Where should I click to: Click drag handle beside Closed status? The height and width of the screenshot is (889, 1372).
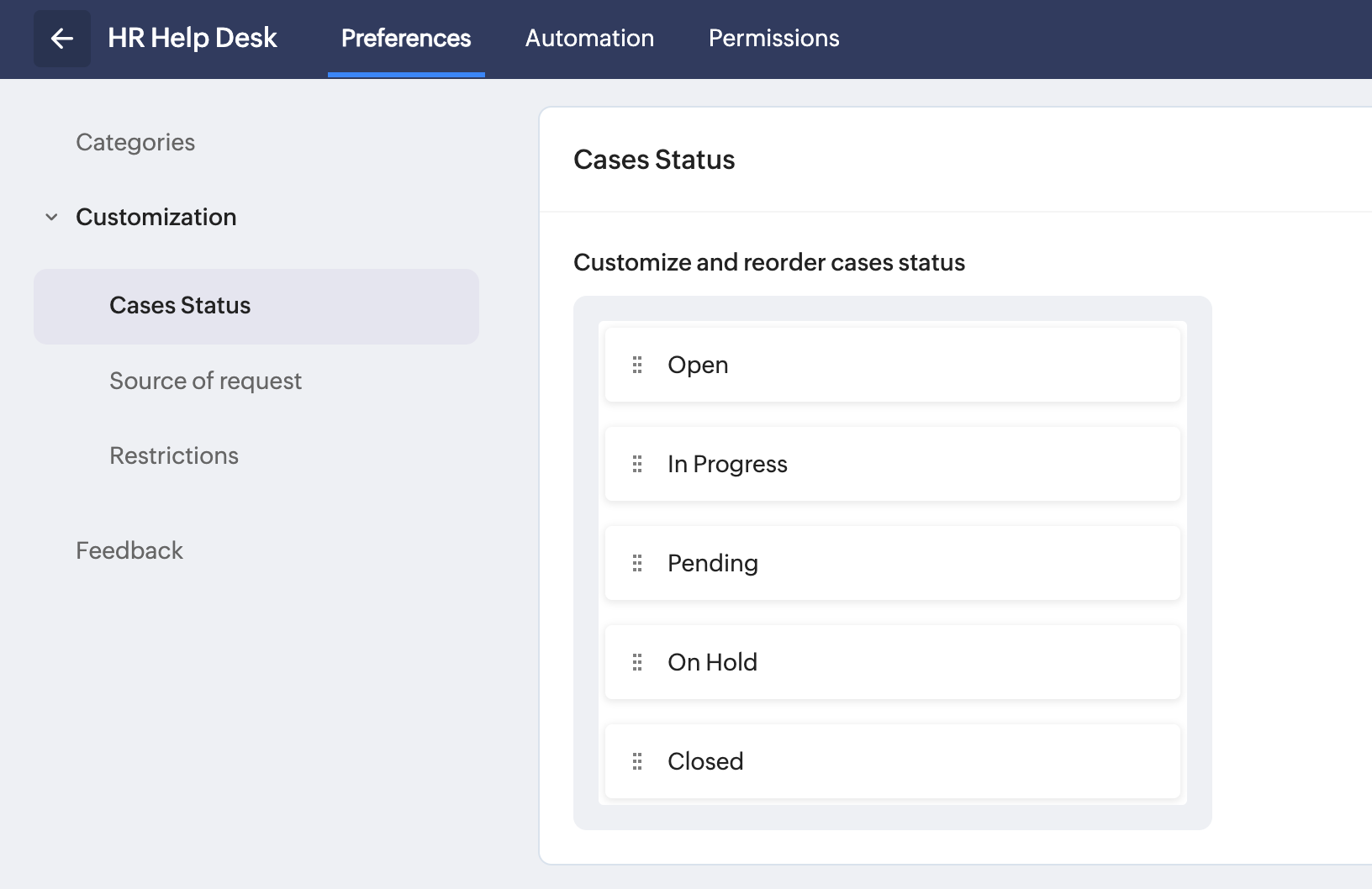point(637,761)
